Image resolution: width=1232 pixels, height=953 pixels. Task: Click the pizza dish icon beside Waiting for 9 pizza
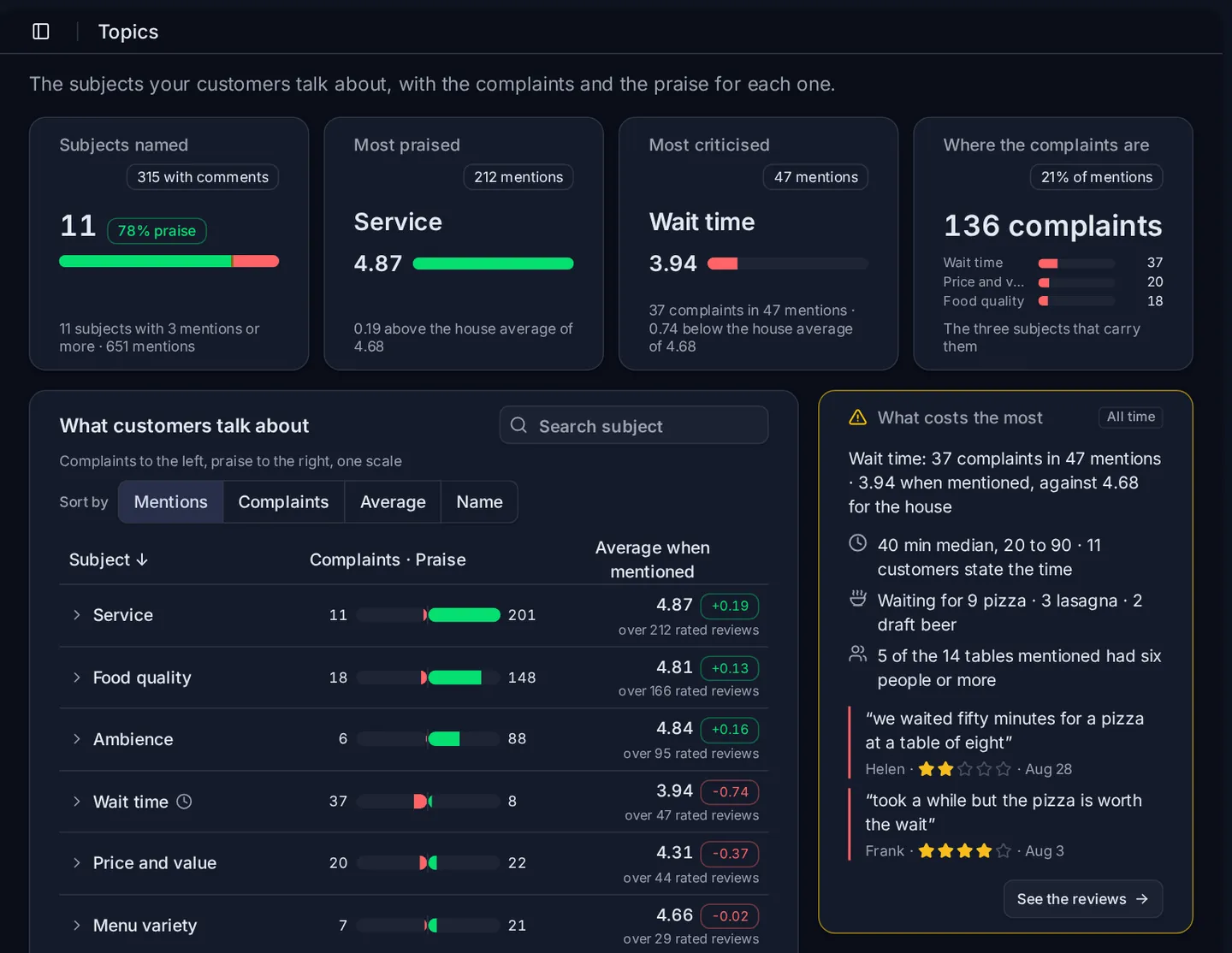click(857, 599)
